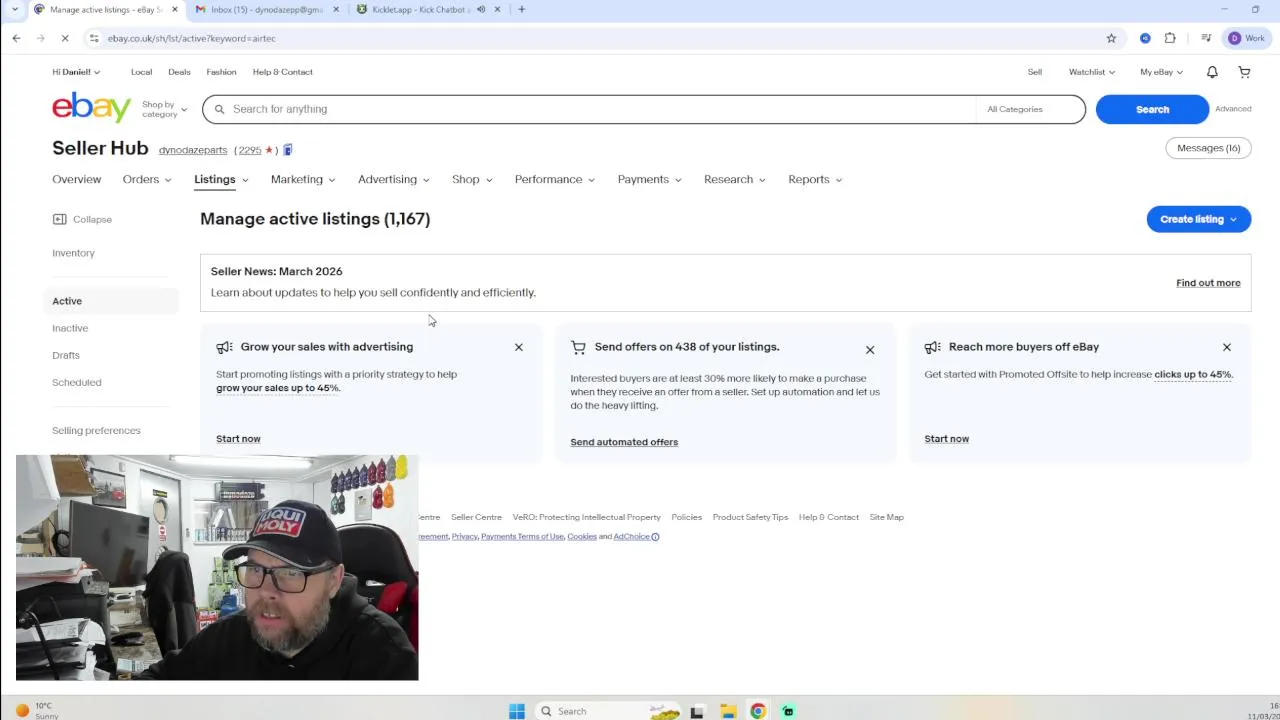Open the notifications bell

[1212, 72]
